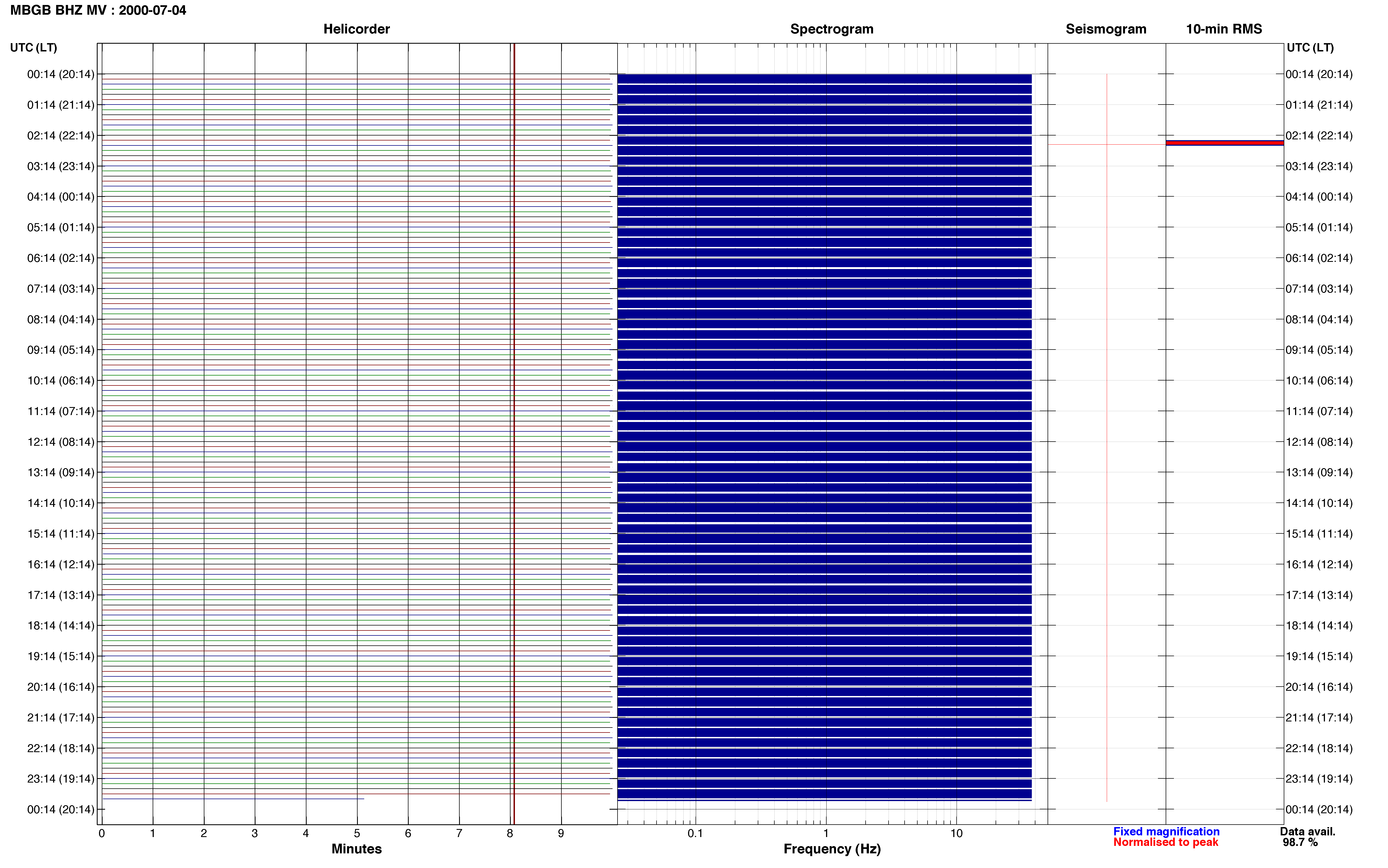The height and width of the screenshot is (868, 1388).
Task: Click the title 'MBGB BHZ MV : 2000-07-04'
Action: point(98,10)
